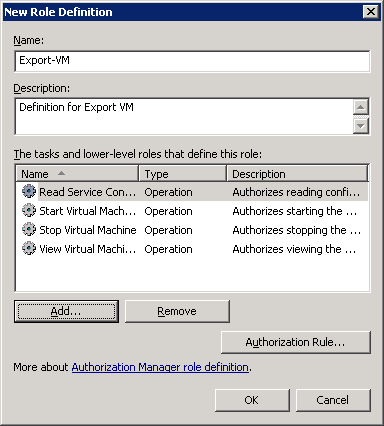Viewport: 384px width, 426px height.
Task: Click the gear icon beside Start Virtual Mach...
Action: [x=29, y=210]
